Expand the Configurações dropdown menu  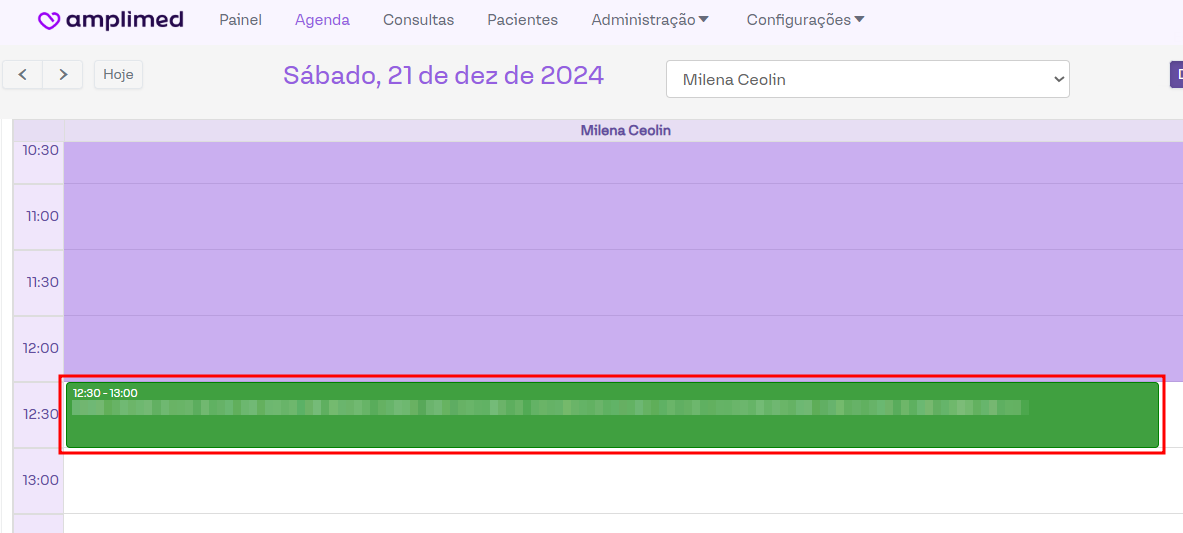(x=798, y=20)
